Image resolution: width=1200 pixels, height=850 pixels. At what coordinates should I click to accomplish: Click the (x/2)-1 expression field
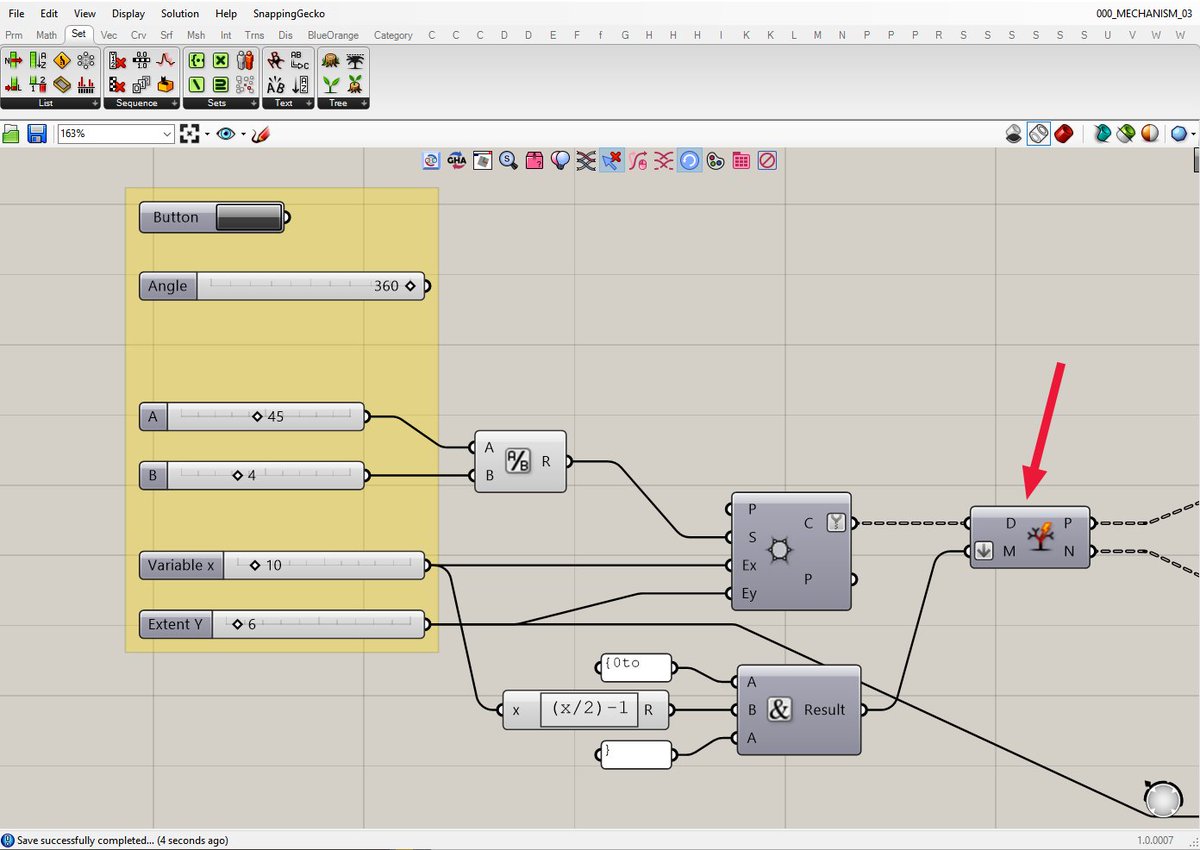click(x=589, y=709)
